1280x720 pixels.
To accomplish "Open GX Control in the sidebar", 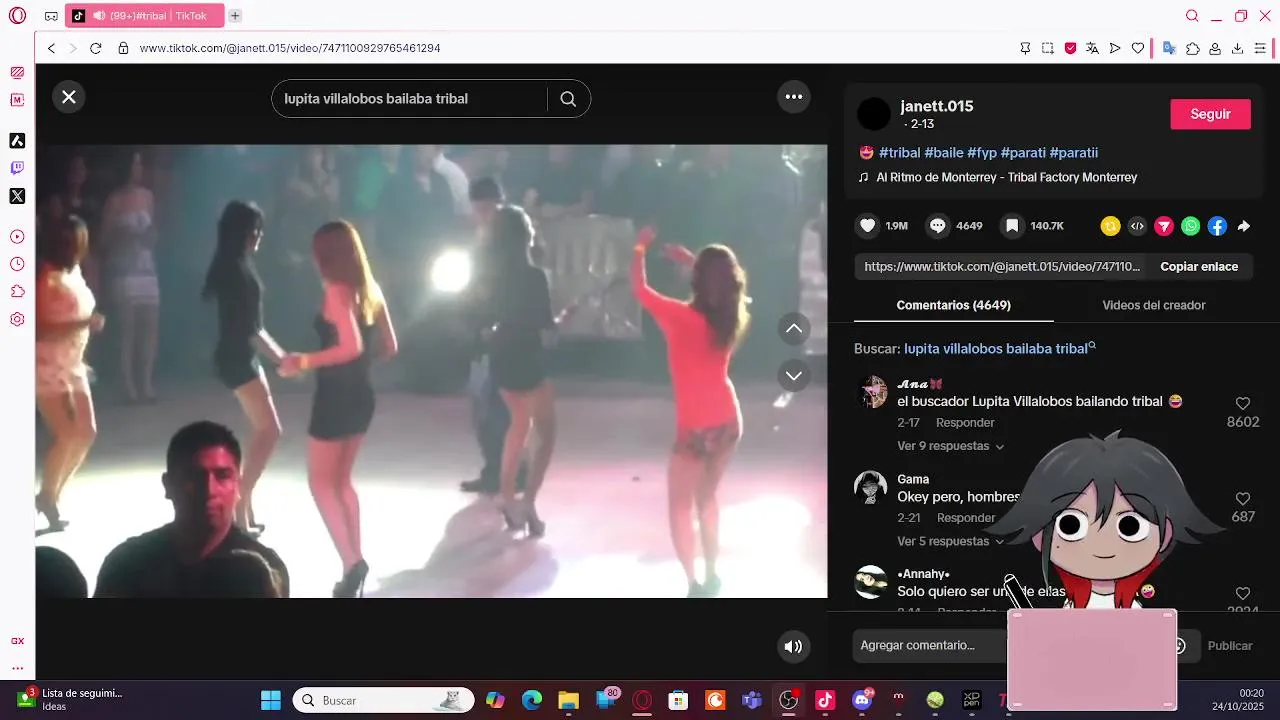I will (x=17, y=641).
